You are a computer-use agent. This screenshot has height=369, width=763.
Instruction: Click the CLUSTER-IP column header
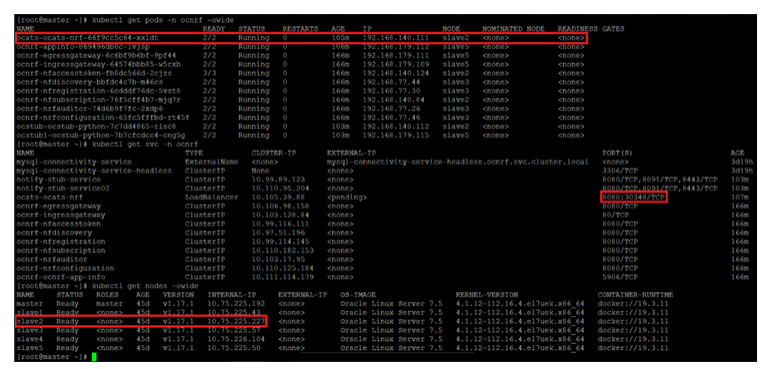273,153
